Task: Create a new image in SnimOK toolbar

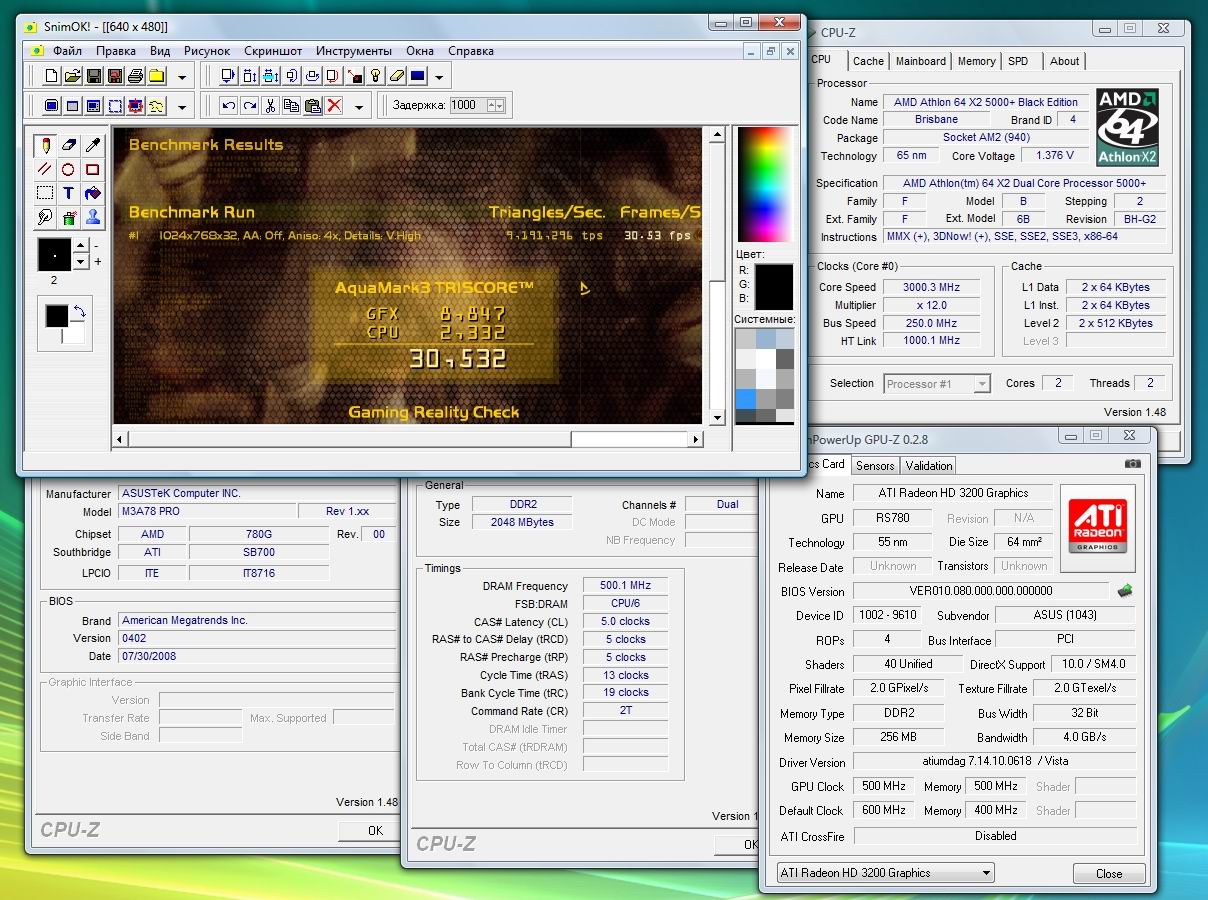Action: 52,76
